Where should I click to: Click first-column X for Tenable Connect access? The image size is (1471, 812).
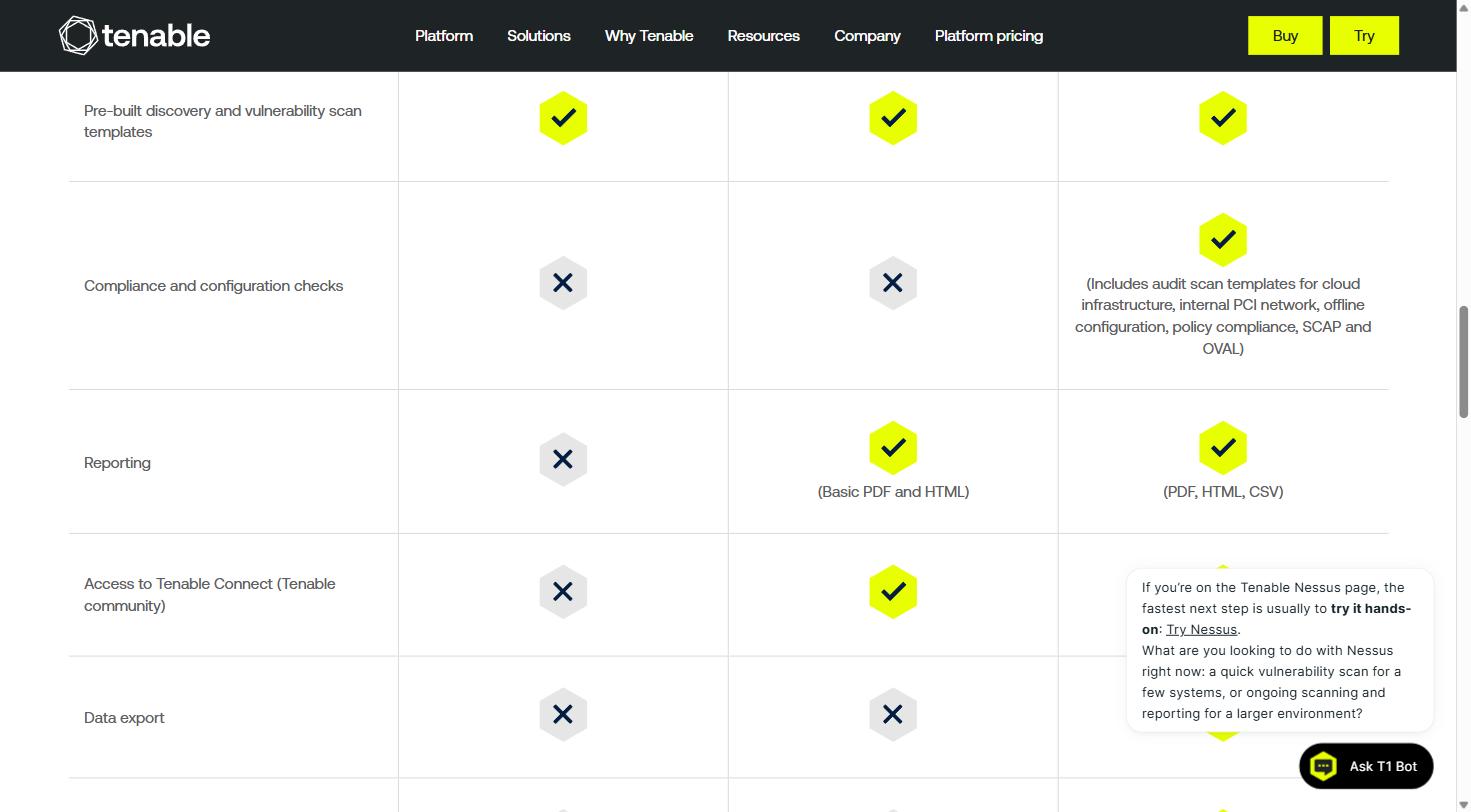[x=563, y=592]
